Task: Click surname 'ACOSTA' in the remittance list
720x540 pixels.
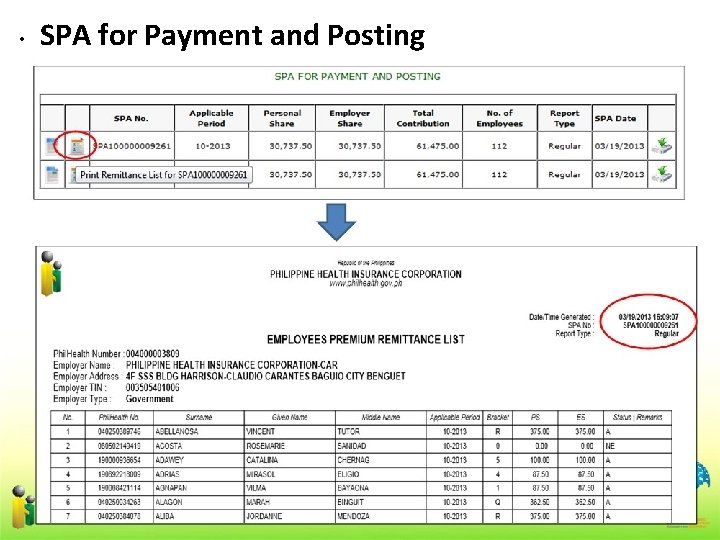Action: (x=169, y=446)
